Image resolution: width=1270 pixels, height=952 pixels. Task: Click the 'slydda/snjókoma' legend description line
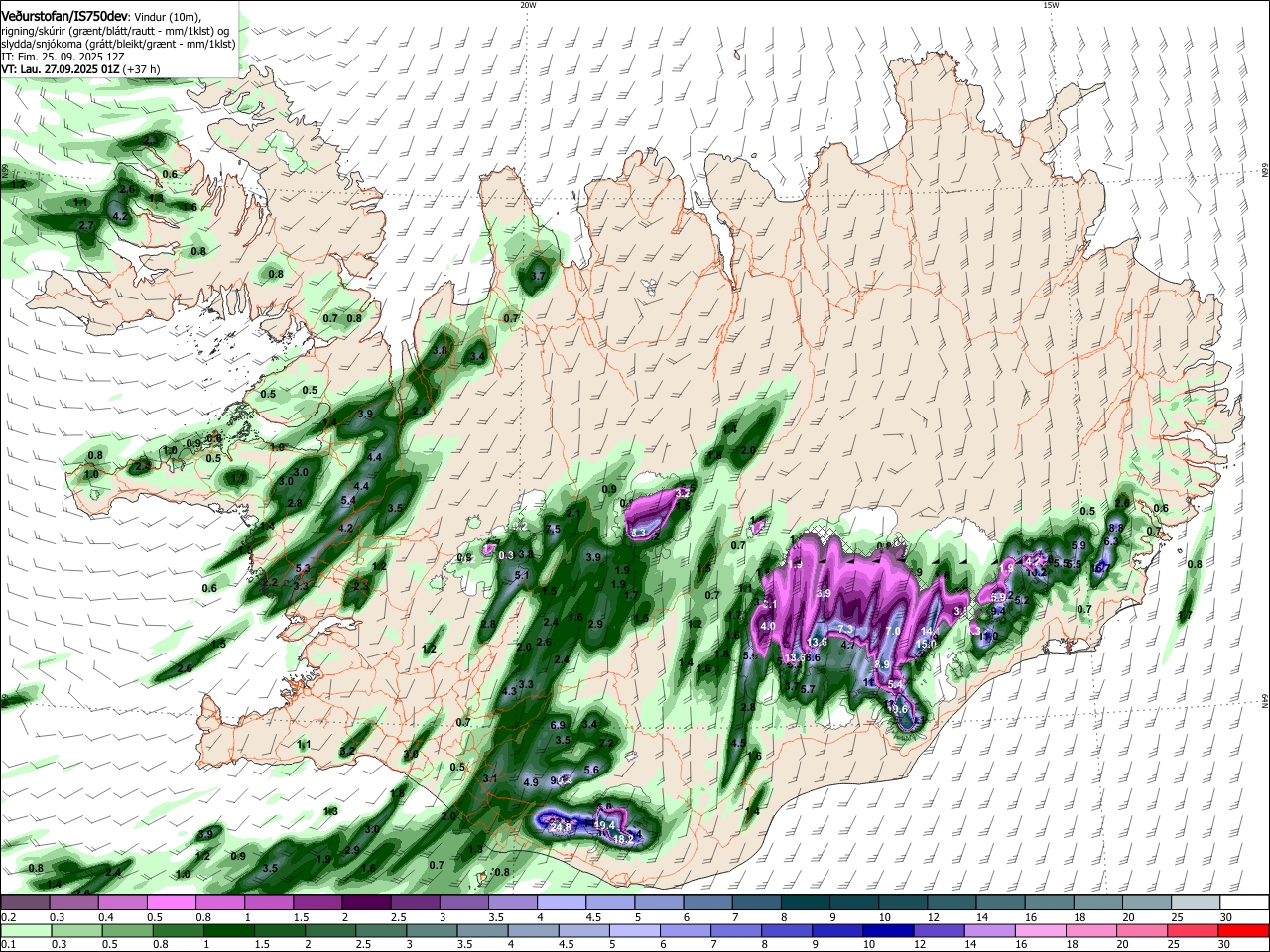pos(117,44)
